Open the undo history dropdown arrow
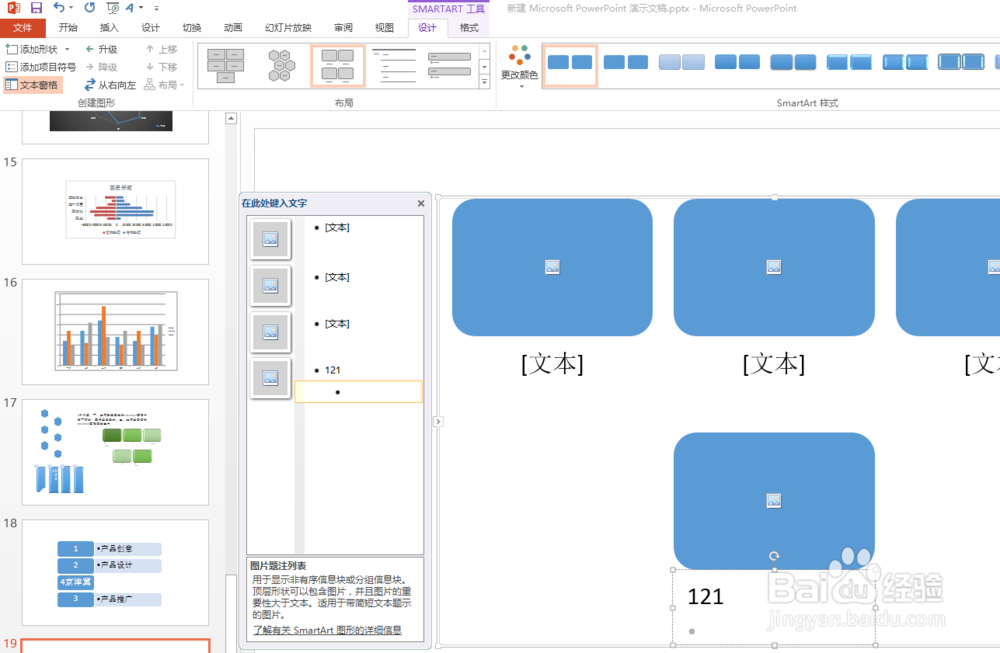Screen dimensions: 1000x653 tap(71, 8)
